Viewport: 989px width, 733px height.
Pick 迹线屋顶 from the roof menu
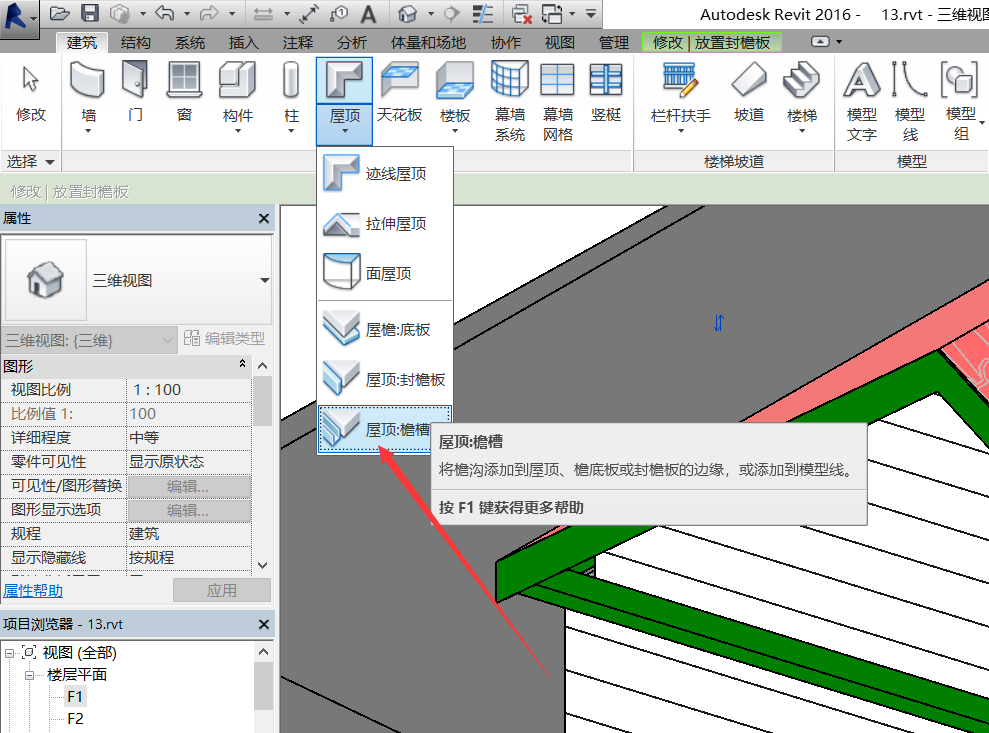(x=385, y=174)
